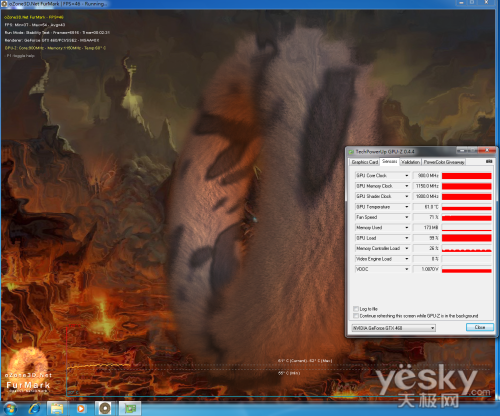The width and height of the screenshot is (500, 416).
Task: Click the Memory Controller Load graph
Action: (x=467, y=248)
